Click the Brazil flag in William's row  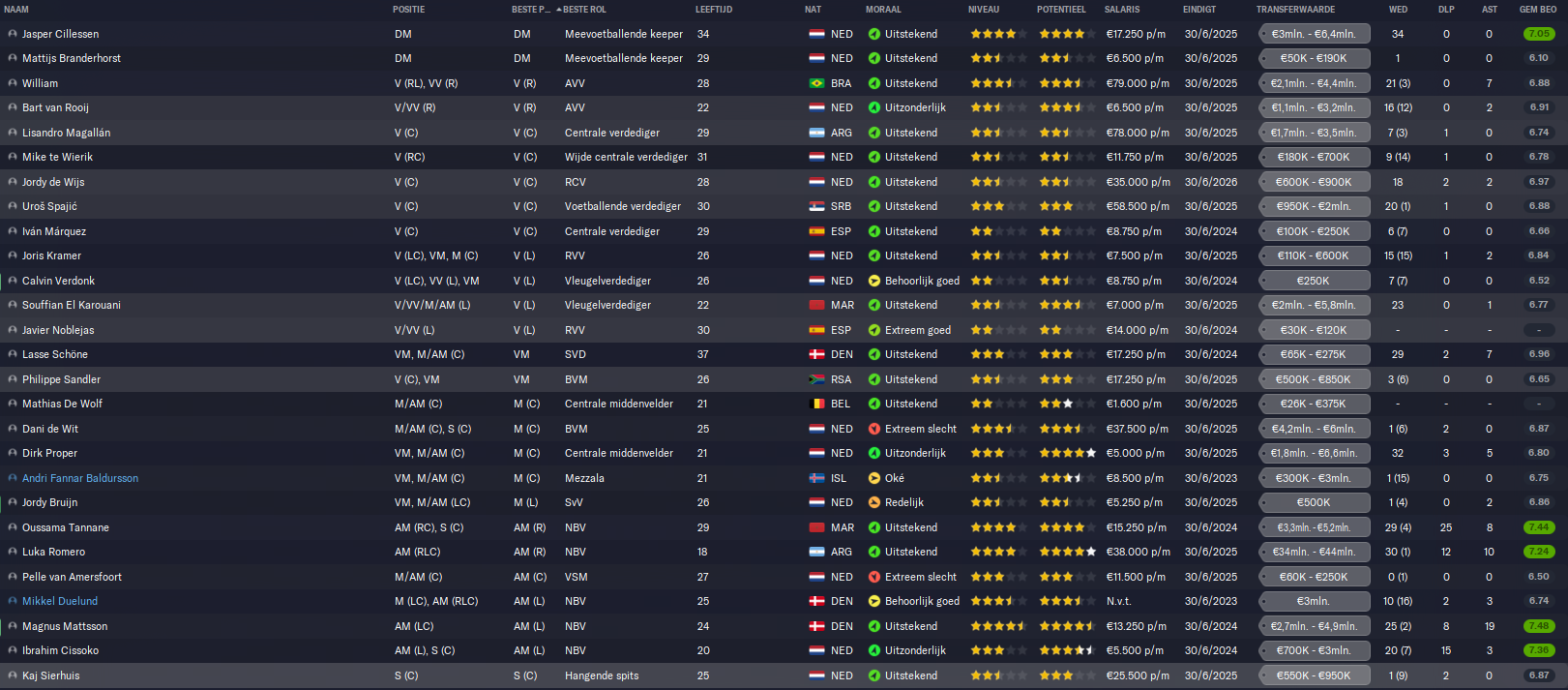pyautogui.click(x=816, y=83)
